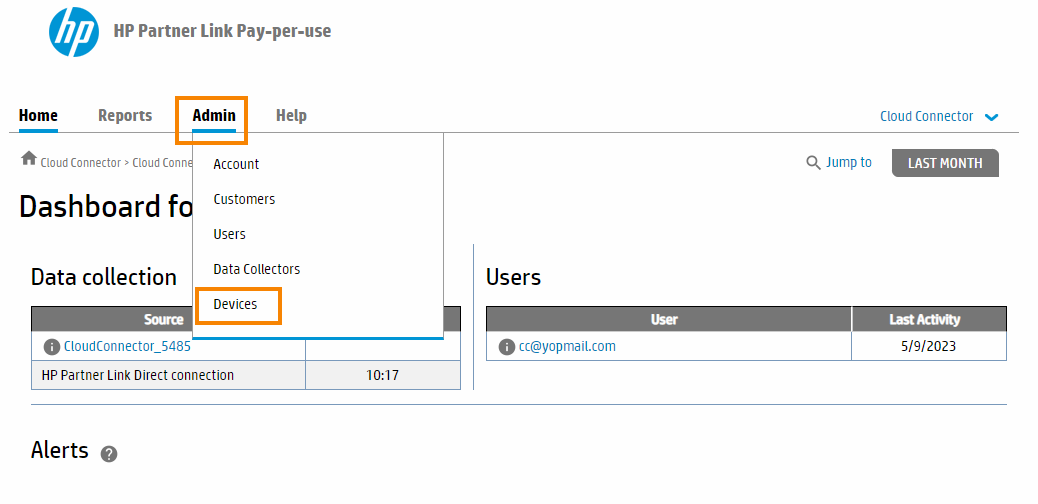Choose Devices in the Admin menu
The height and width of the screenshot is (504, 1038).
[x=235, y=304]
